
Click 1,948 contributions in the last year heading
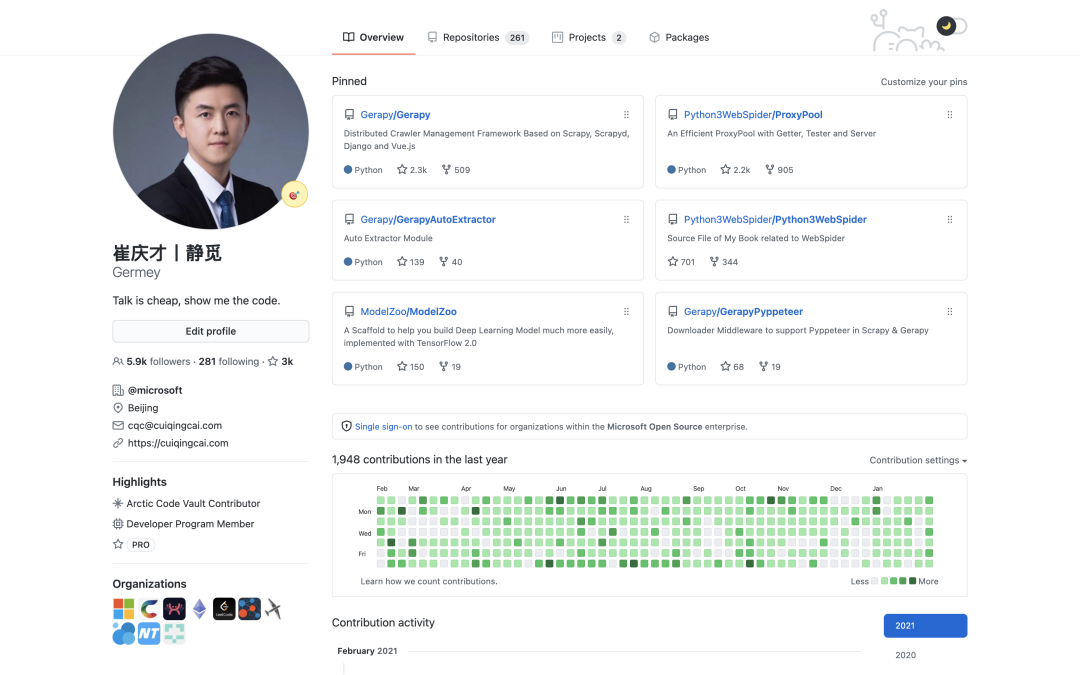click(x=419, y=460)
